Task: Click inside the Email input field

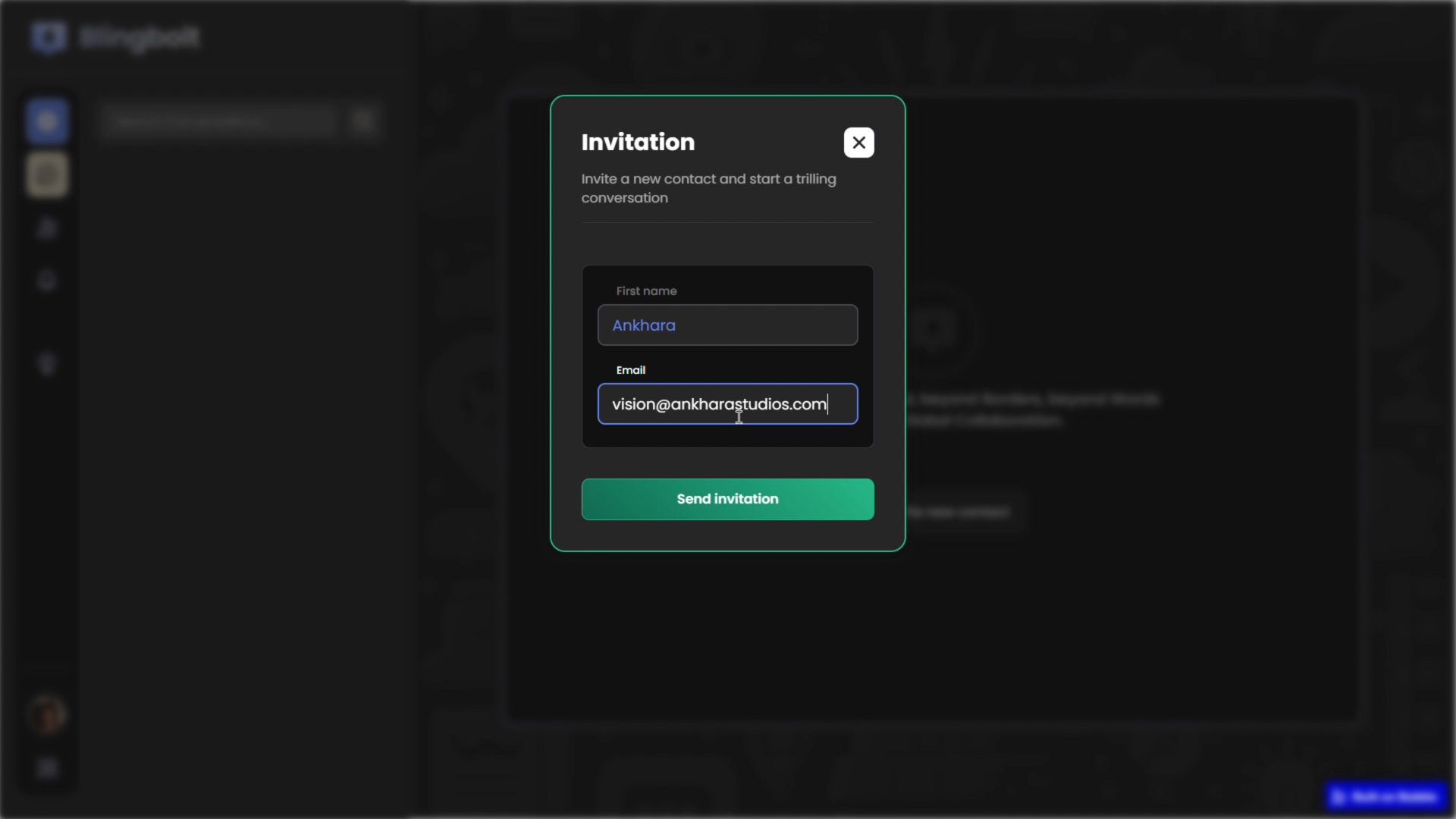Action: click(x=727, y=404)
